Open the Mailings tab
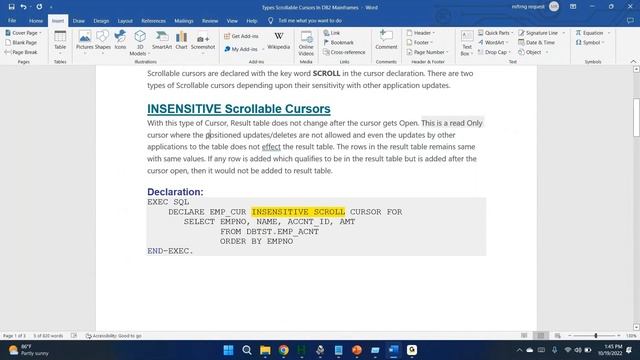This screenshot has width=640, height=360. (184, 20)
